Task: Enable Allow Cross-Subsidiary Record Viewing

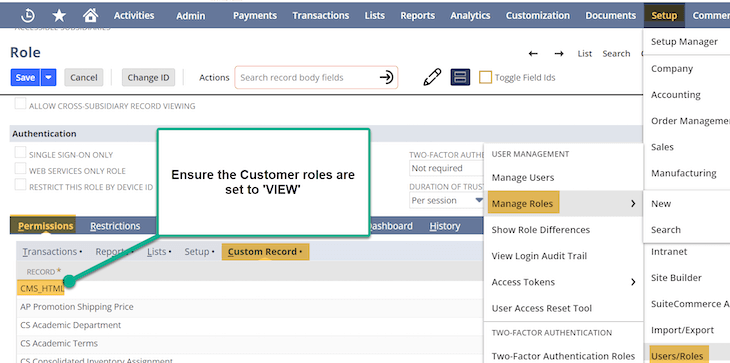Action: pyautogui.click(x=20, y=104)
